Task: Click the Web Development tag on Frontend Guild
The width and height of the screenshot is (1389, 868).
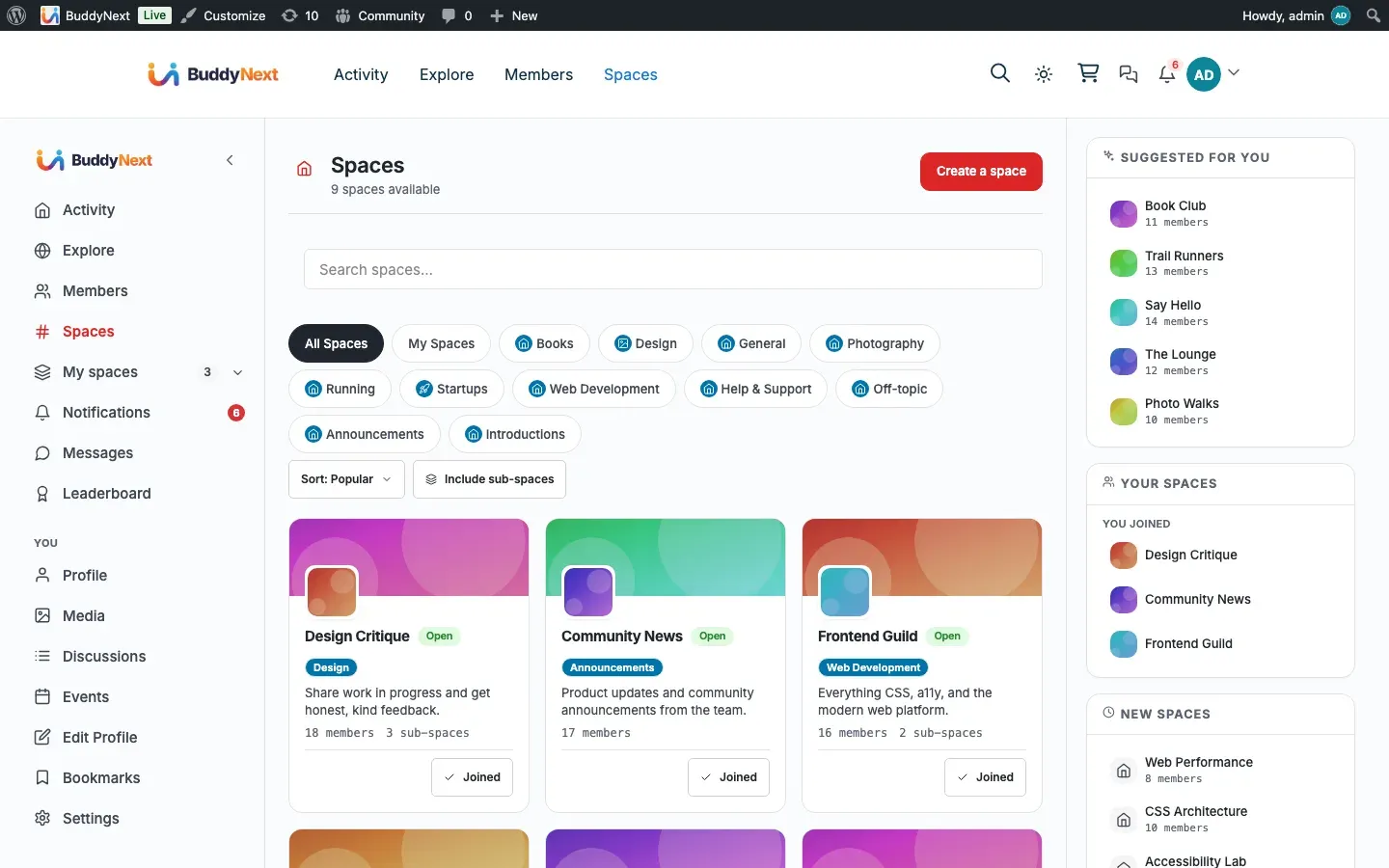Action: coord(873,667)
